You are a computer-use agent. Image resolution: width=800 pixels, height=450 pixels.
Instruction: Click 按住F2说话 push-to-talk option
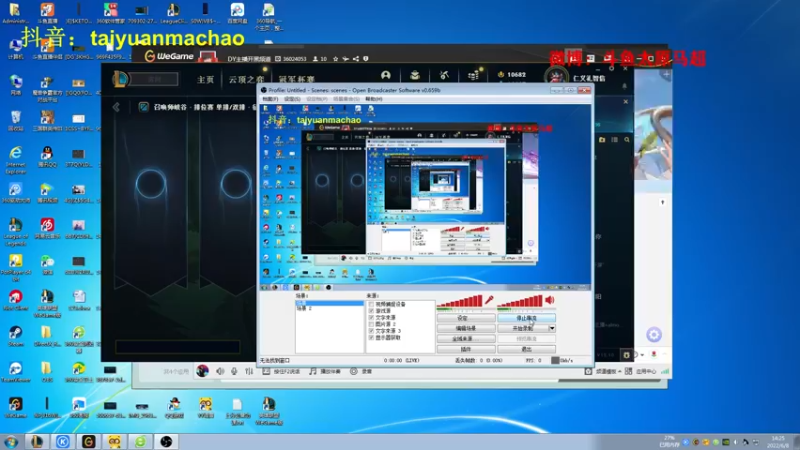coord(281,371)
